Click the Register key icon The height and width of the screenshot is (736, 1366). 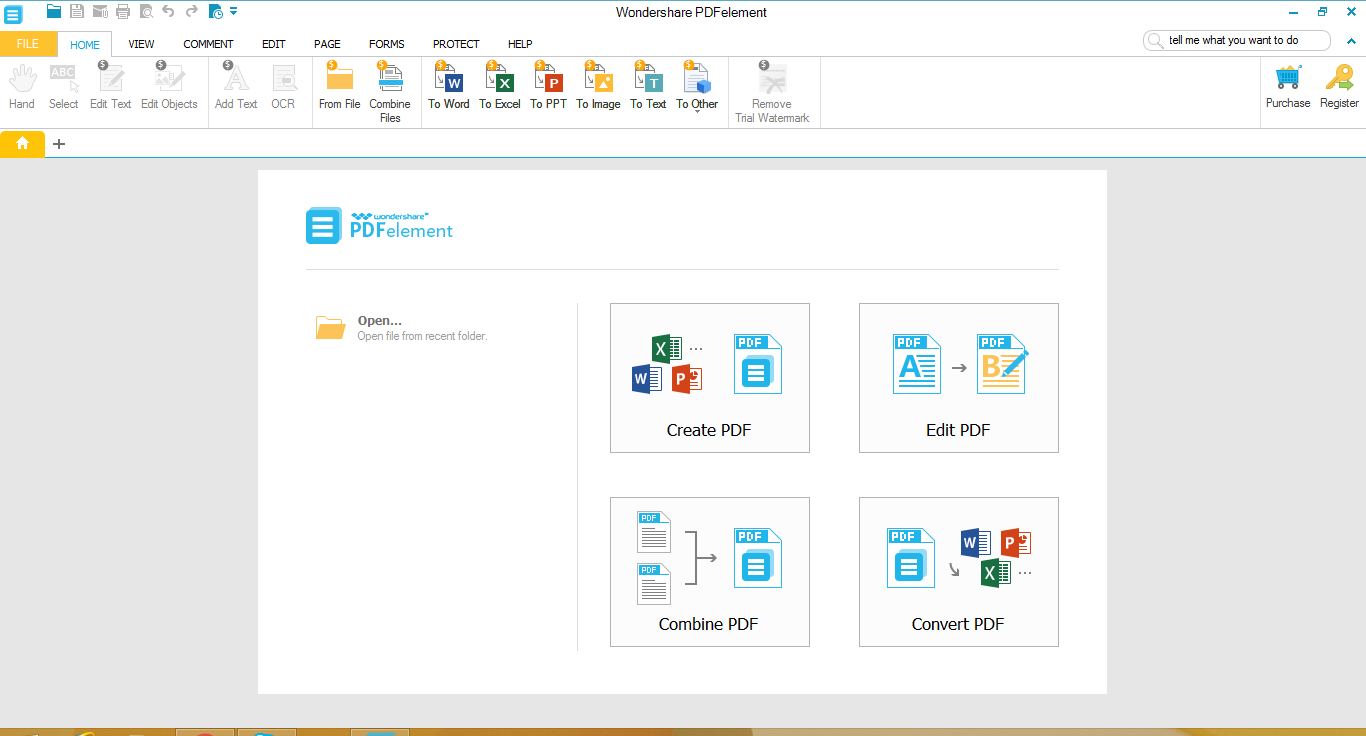pyautogui.click(x=1339, y=80)
